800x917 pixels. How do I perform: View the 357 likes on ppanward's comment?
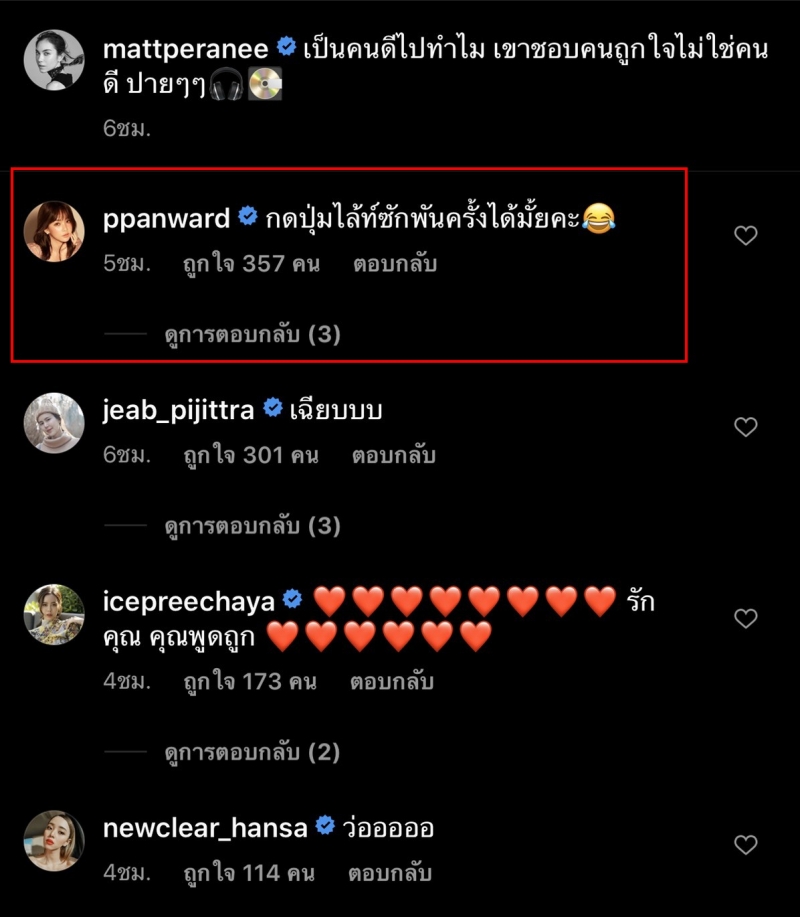coord(250,266)
